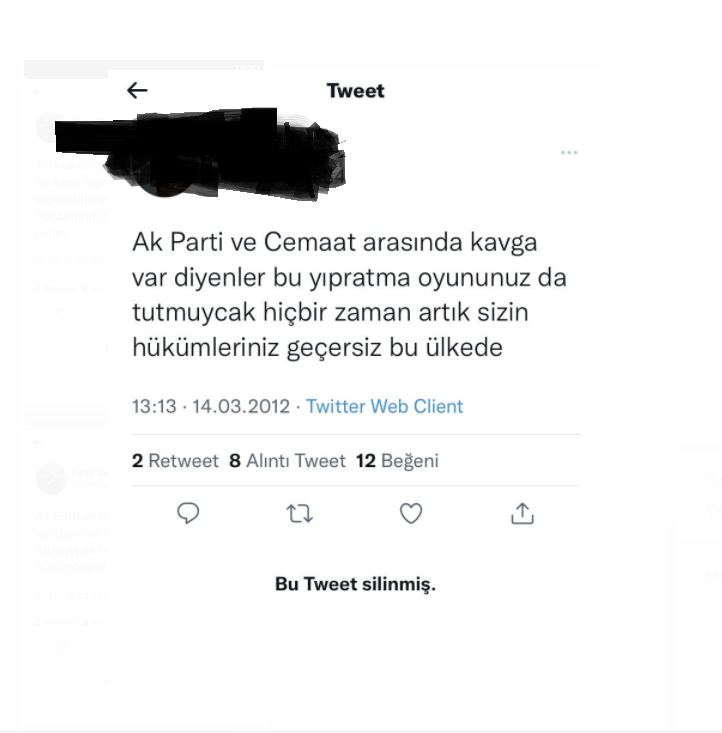Click the faded back arrow in the background

pos(38,92)
